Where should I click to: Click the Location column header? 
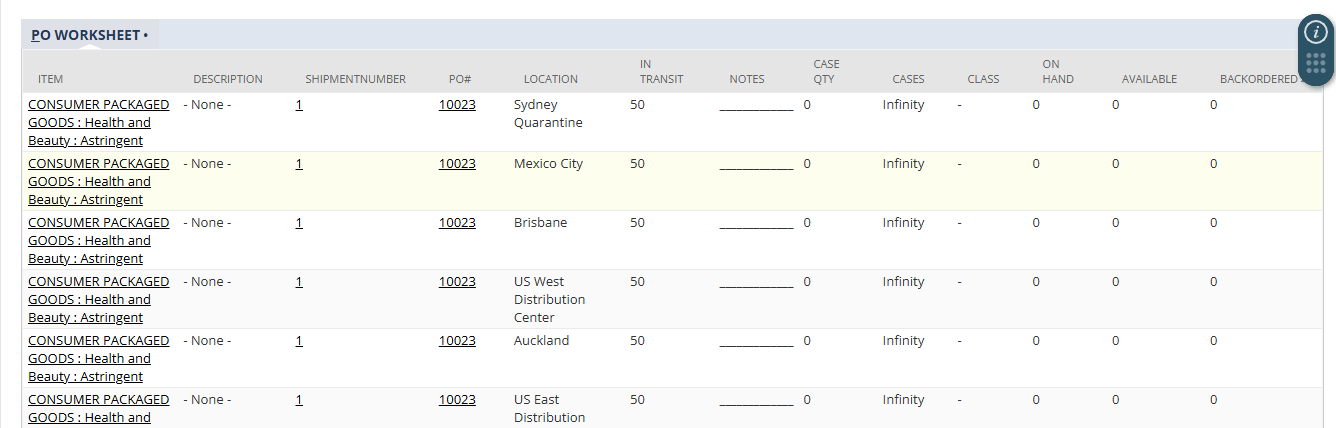550,79
